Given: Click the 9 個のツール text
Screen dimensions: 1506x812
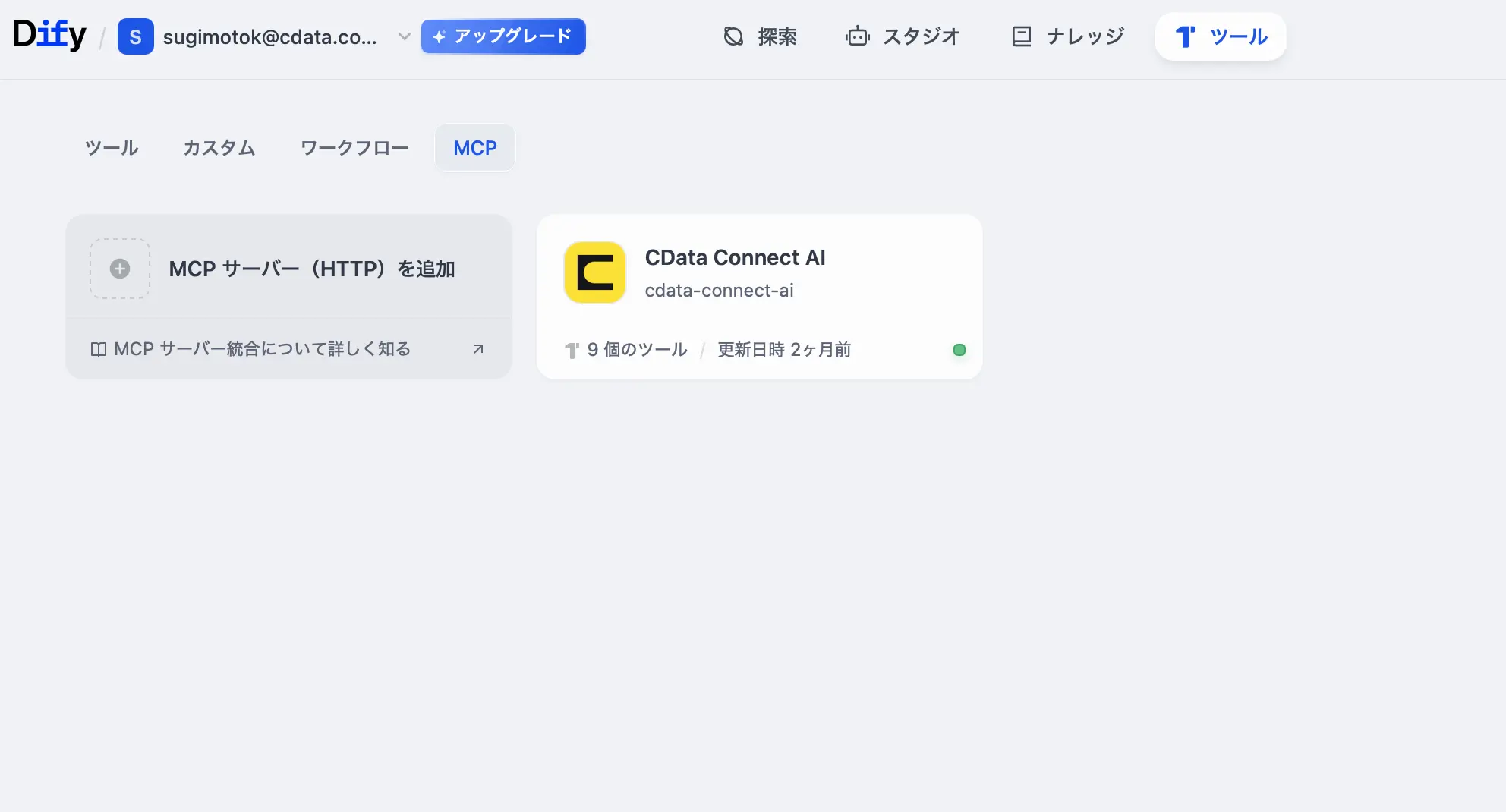Looking at the screenshot, I should coord(638,350).
